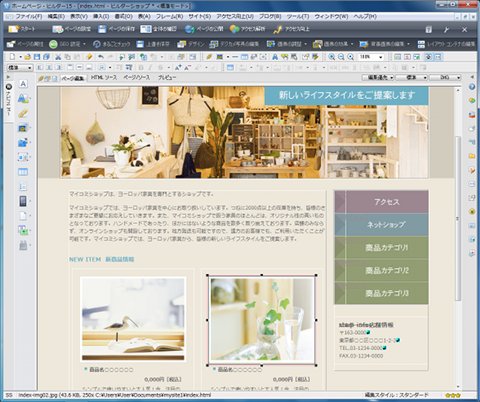480x402 pixels.
Task: Open the 標準 paragraph style dropdown
Action: (x=20, y=68)
